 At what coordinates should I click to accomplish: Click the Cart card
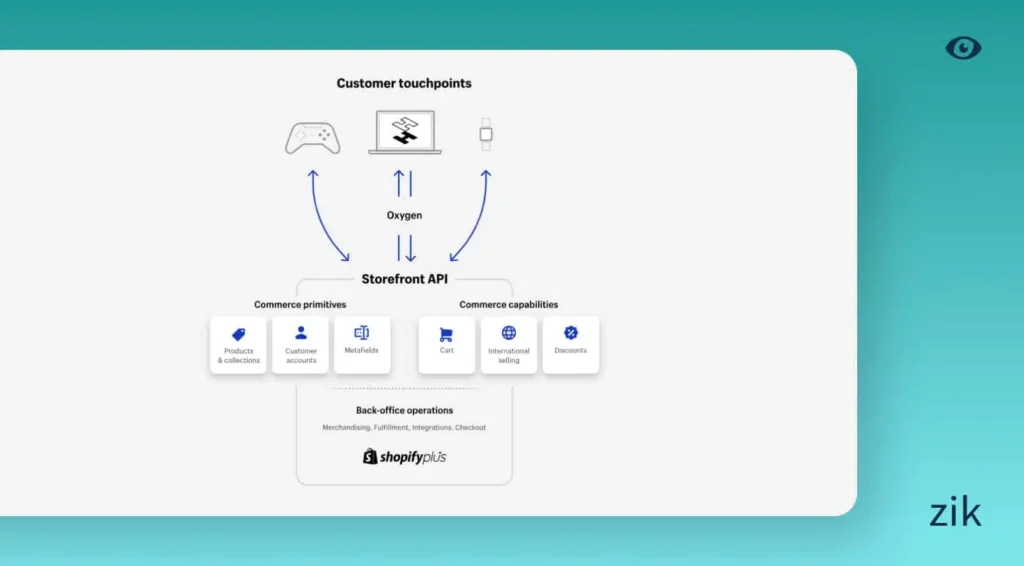446,344
